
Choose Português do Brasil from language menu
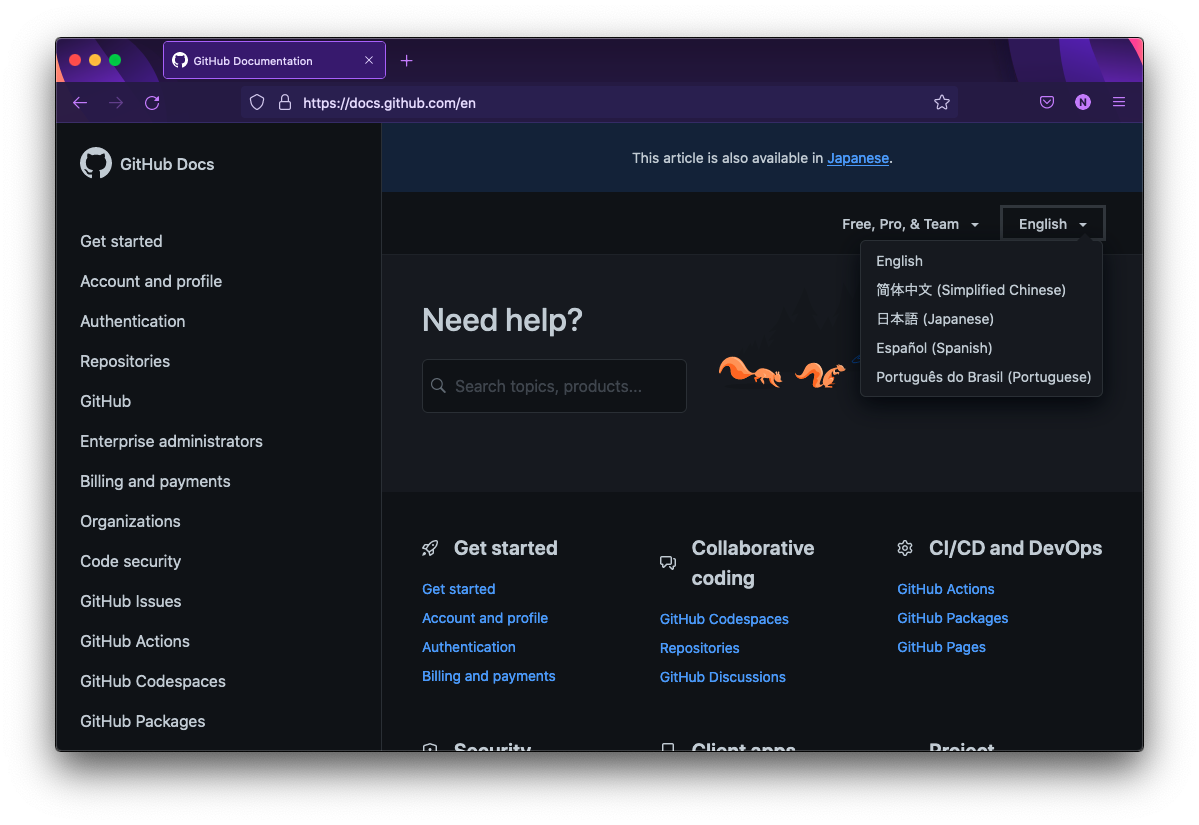point(983,377)
